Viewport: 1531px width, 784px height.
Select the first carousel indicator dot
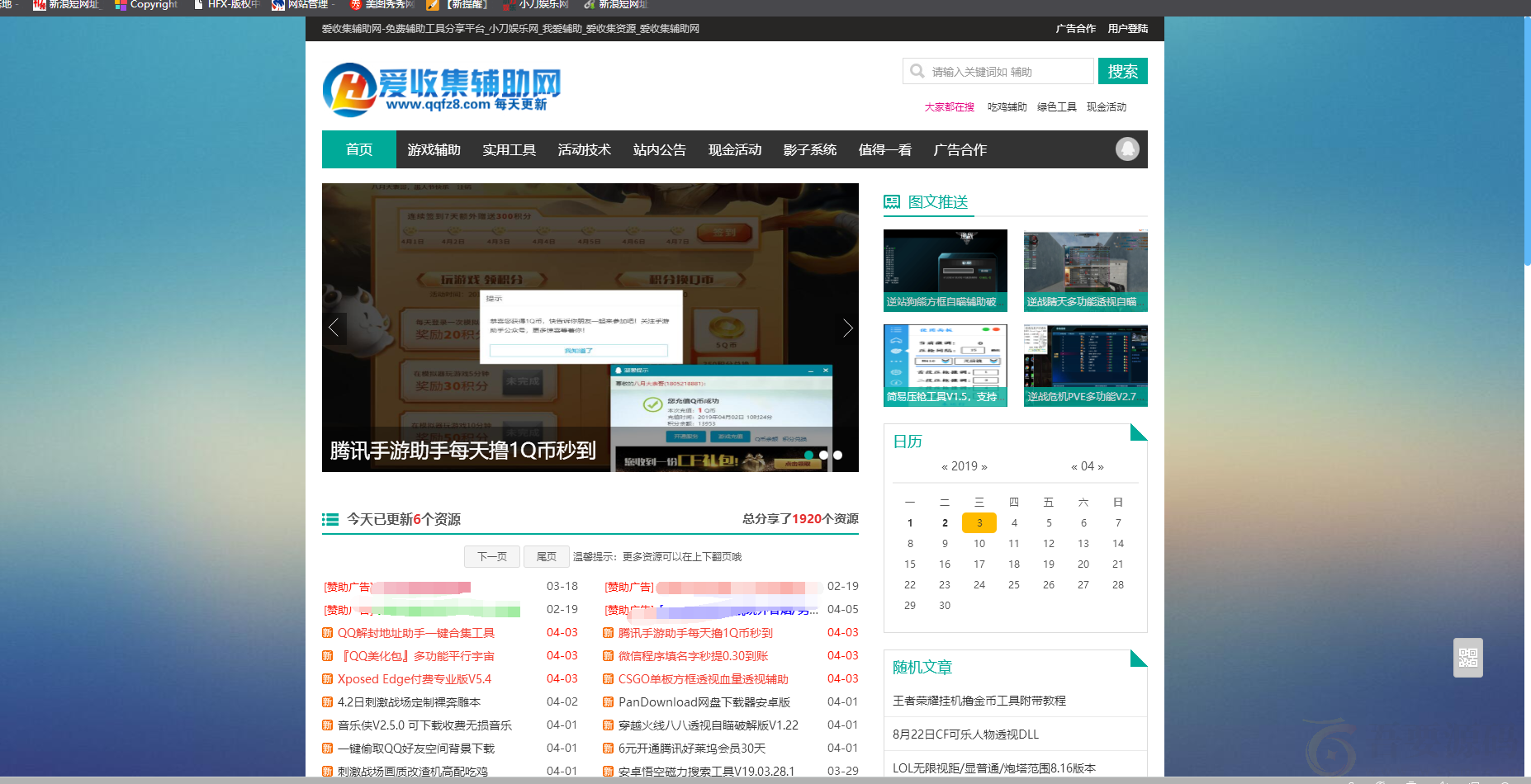pyautogui.click(x=808, y=455)
